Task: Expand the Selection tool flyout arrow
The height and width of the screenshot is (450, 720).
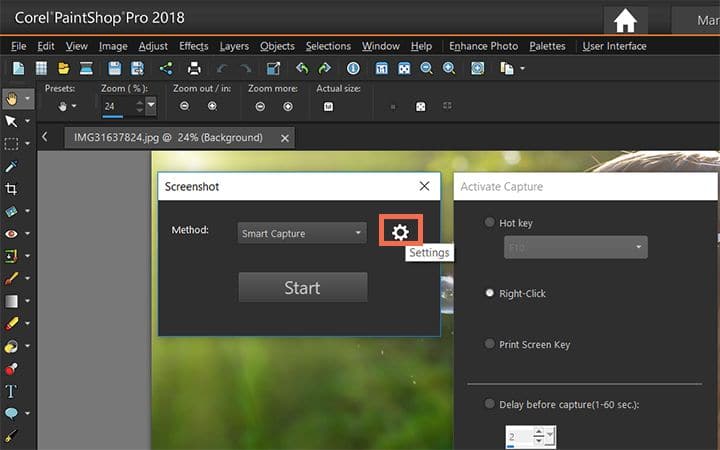Action: click(x=28, y=144)
